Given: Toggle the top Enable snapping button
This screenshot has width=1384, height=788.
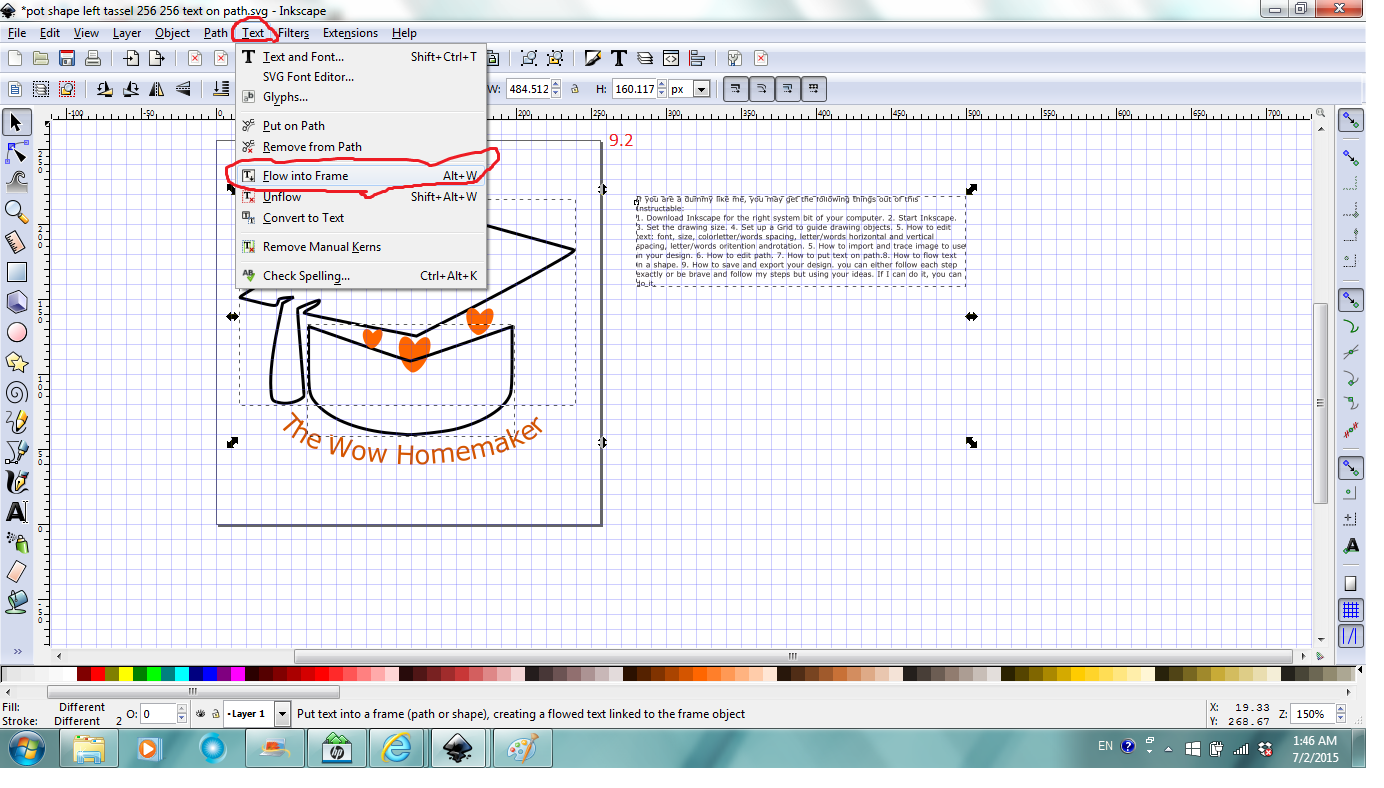Looking at the screenshot, I should (x=1351, y=121).
